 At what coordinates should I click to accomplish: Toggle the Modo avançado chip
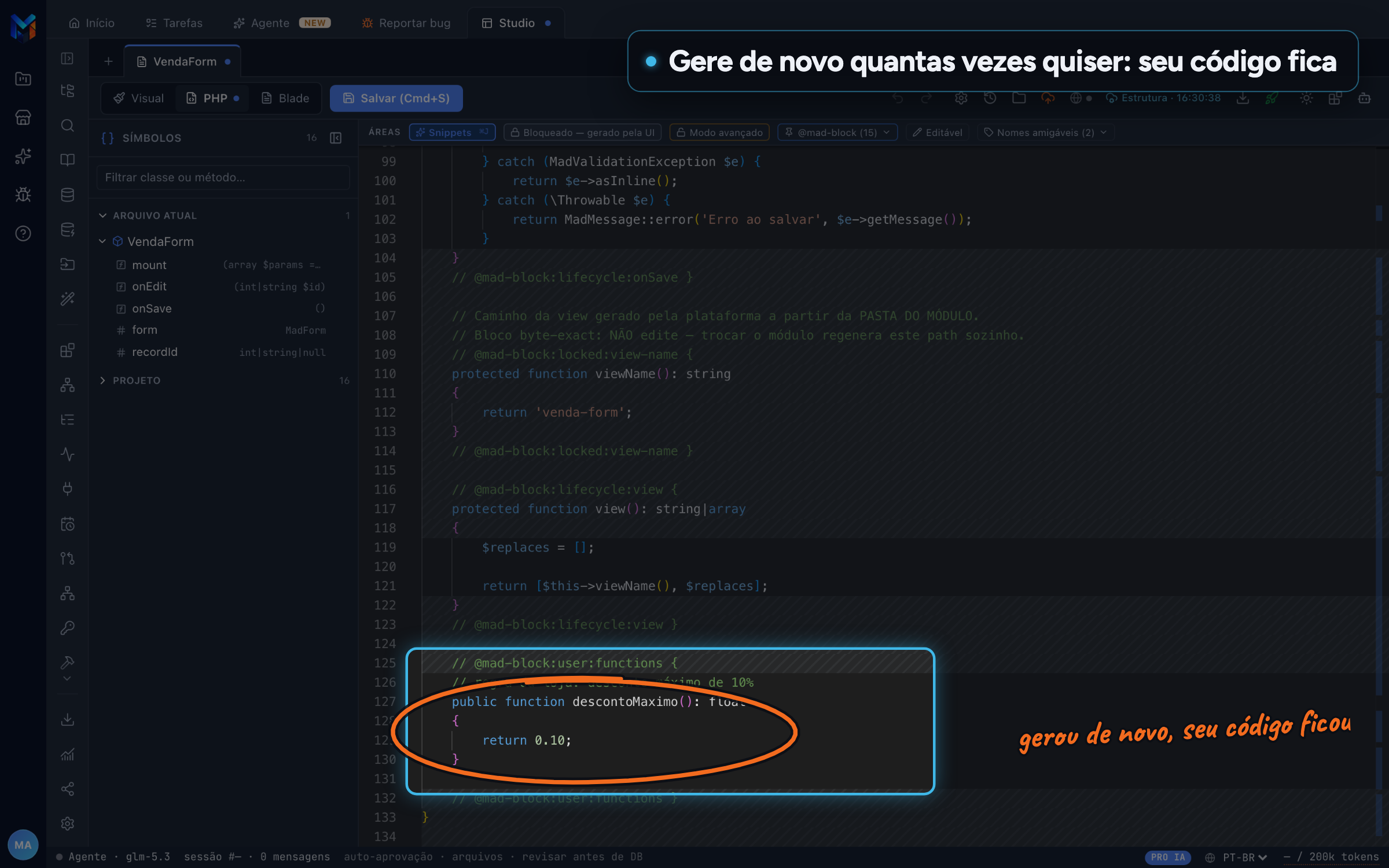[x=719, y=133]
